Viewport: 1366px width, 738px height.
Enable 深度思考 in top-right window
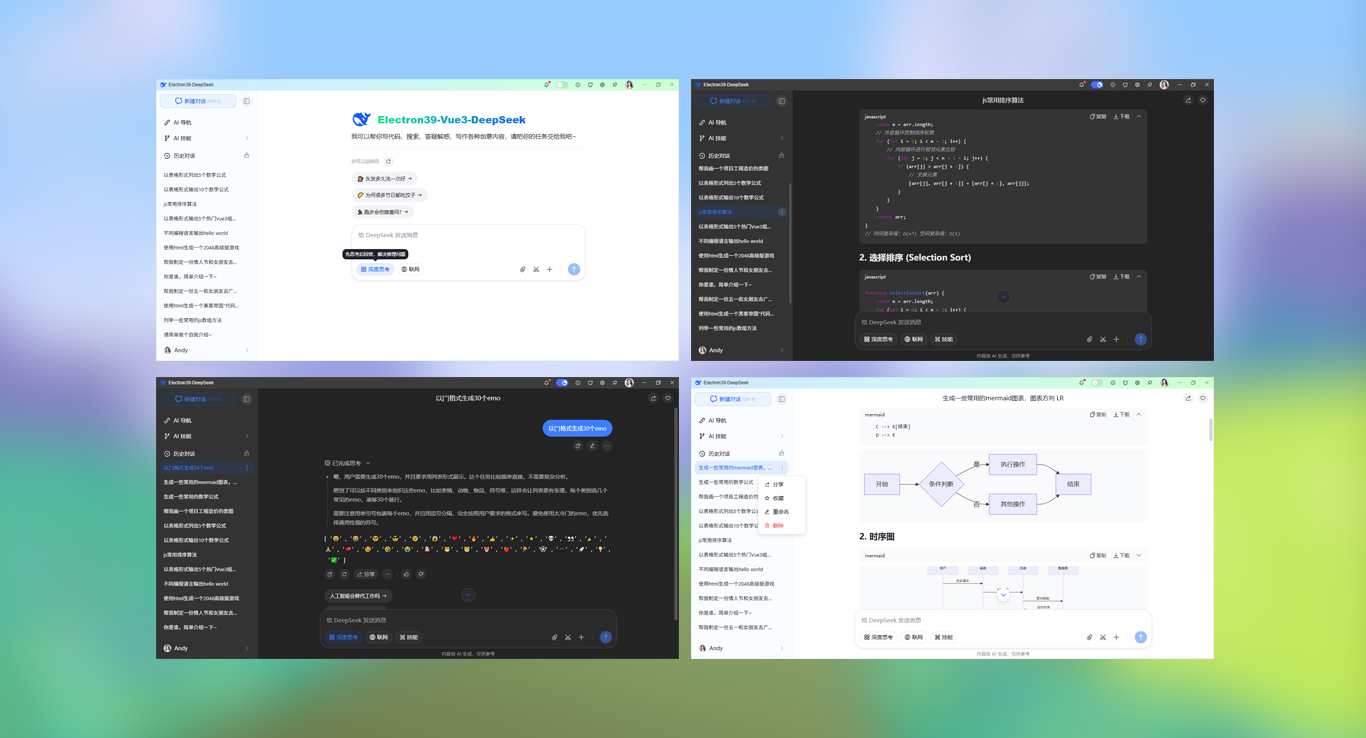[879, 339]
